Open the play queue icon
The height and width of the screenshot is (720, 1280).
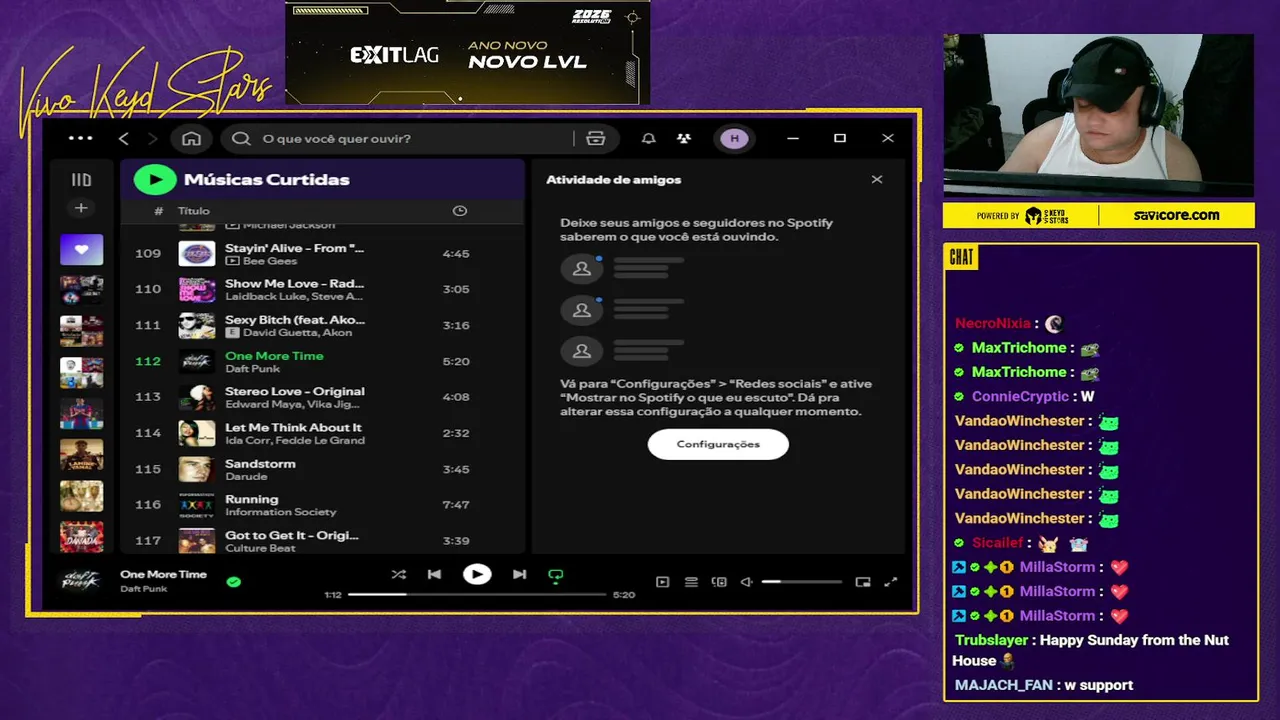point(691,582)
